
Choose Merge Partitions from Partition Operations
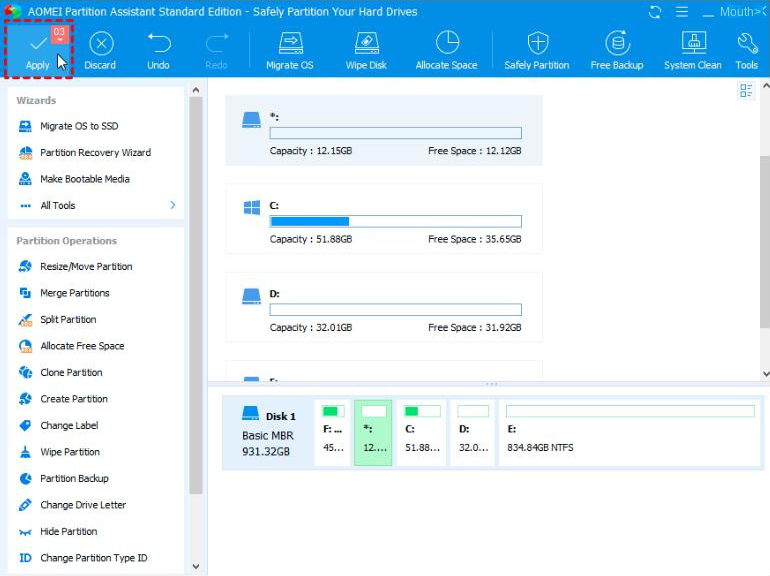pyautogui.click(x=75, y=293)
